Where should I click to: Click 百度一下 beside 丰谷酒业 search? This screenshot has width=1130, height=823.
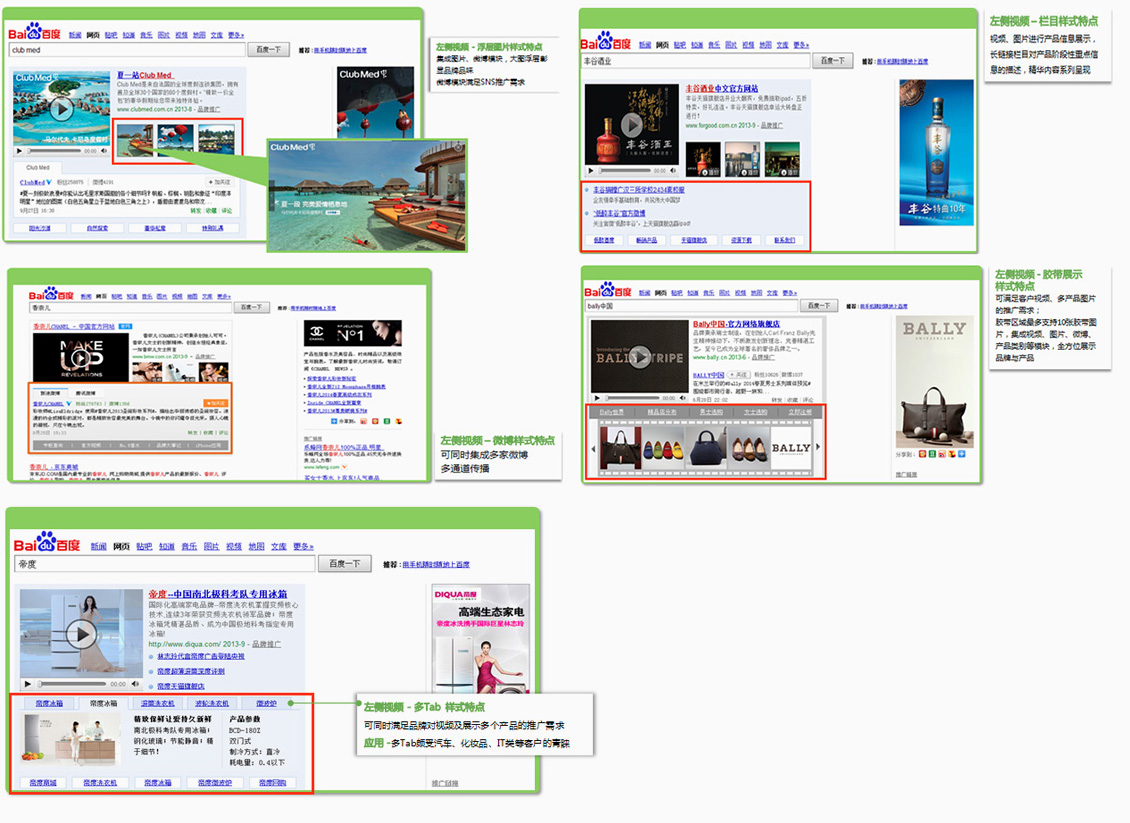coord(832,61)
